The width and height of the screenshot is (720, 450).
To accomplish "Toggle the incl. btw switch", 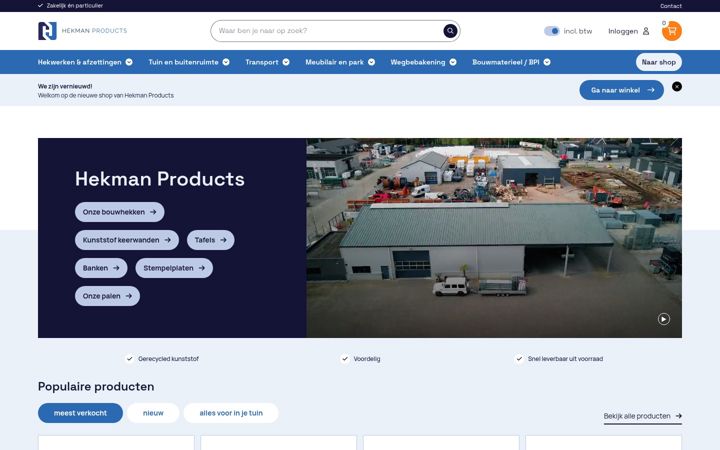I will point(551,31).
